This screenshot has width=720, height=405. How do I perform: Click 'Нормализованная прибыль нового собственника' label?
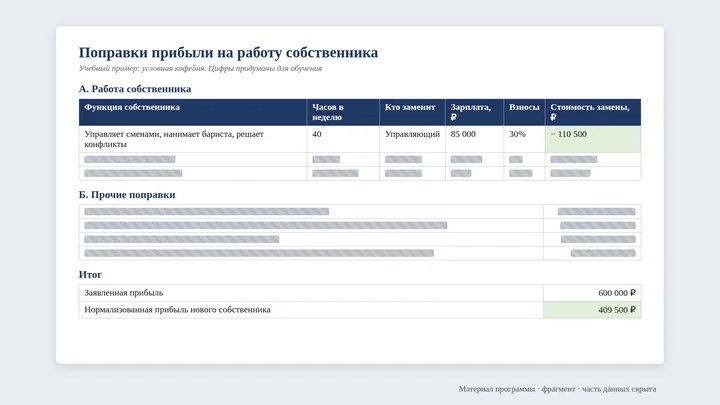177,310
